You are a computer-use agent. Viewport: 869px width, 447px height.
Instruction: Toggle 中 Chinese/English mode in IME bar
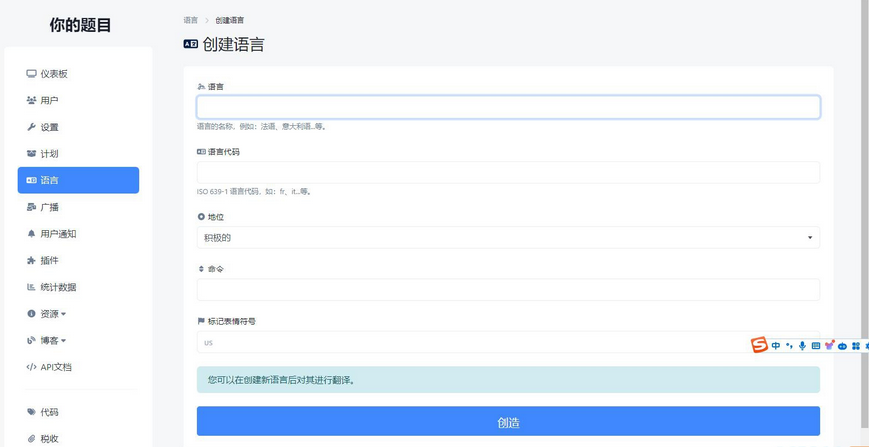pyautogui.click(x=776, y=346)
